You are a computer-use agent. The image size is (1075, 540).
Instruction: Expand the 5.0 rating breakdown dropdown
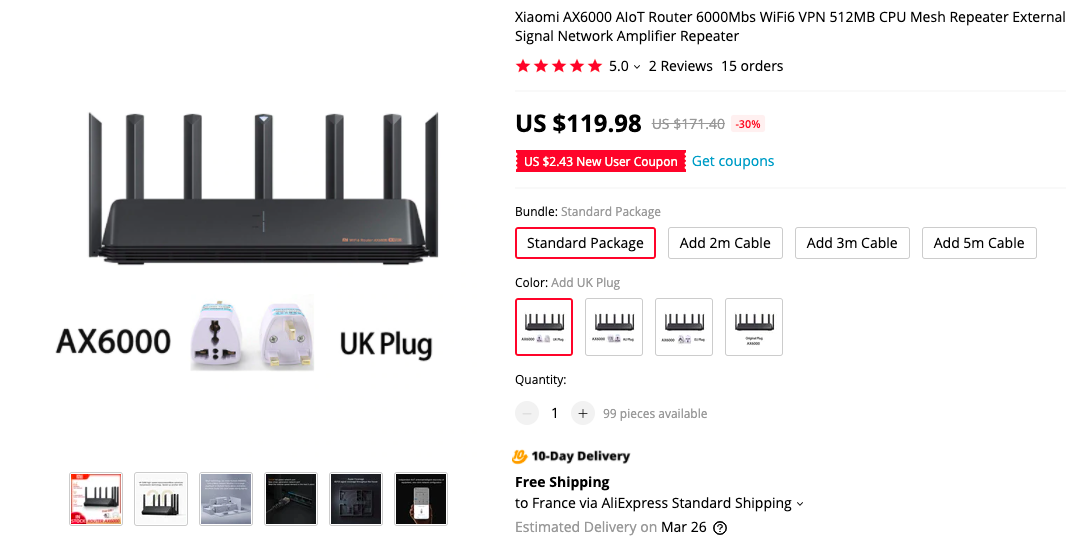pos(637,67)
